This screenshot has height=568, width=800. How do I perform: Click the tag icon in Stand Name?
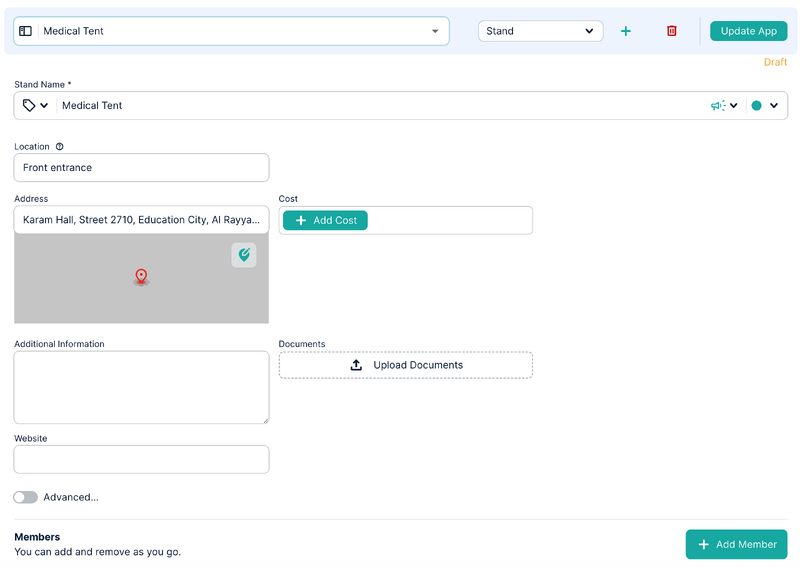pyautogui.click(x=29, y=106)
